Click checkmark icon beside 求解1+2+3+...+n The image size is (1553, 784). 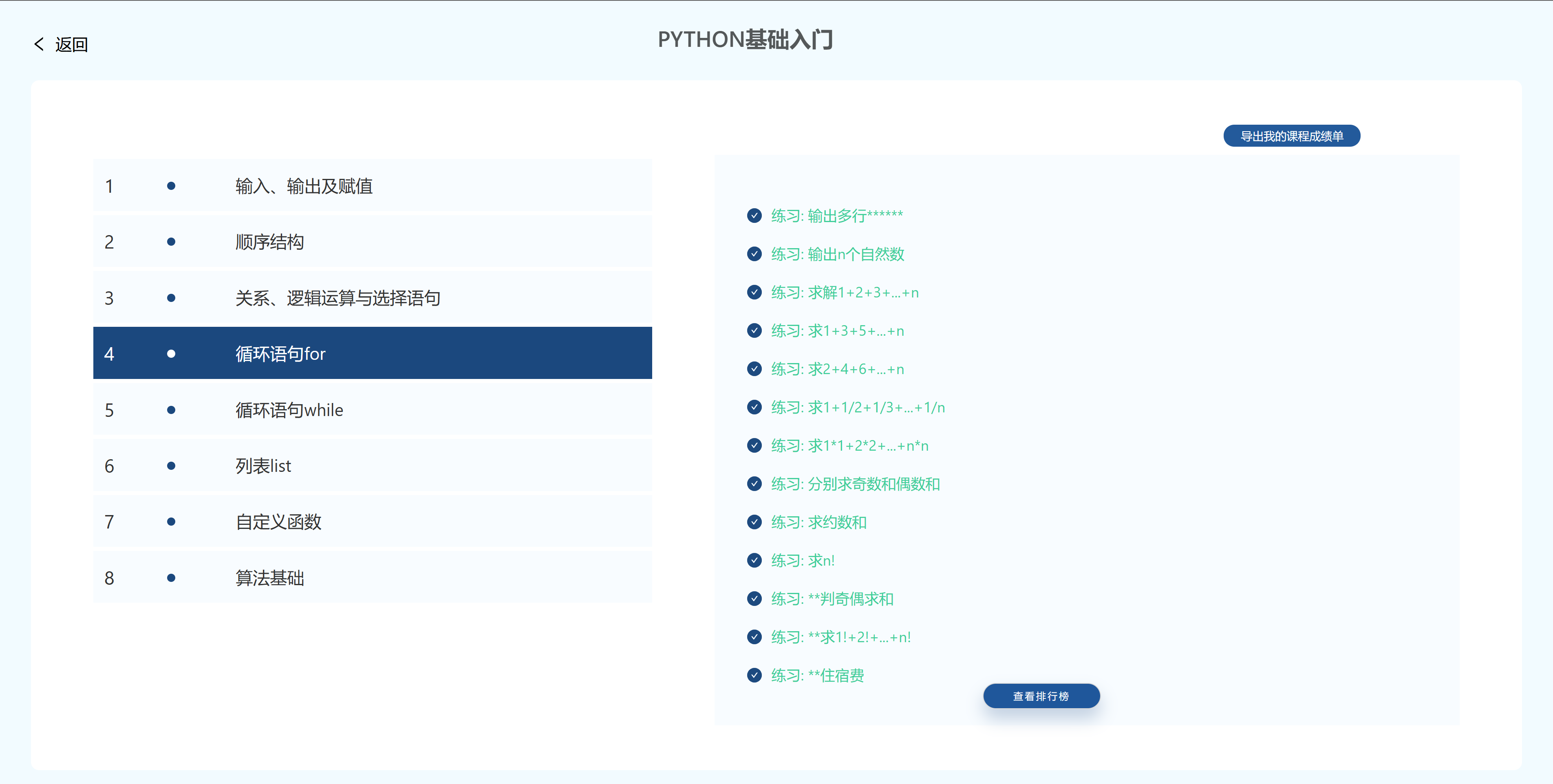[754, 292]
